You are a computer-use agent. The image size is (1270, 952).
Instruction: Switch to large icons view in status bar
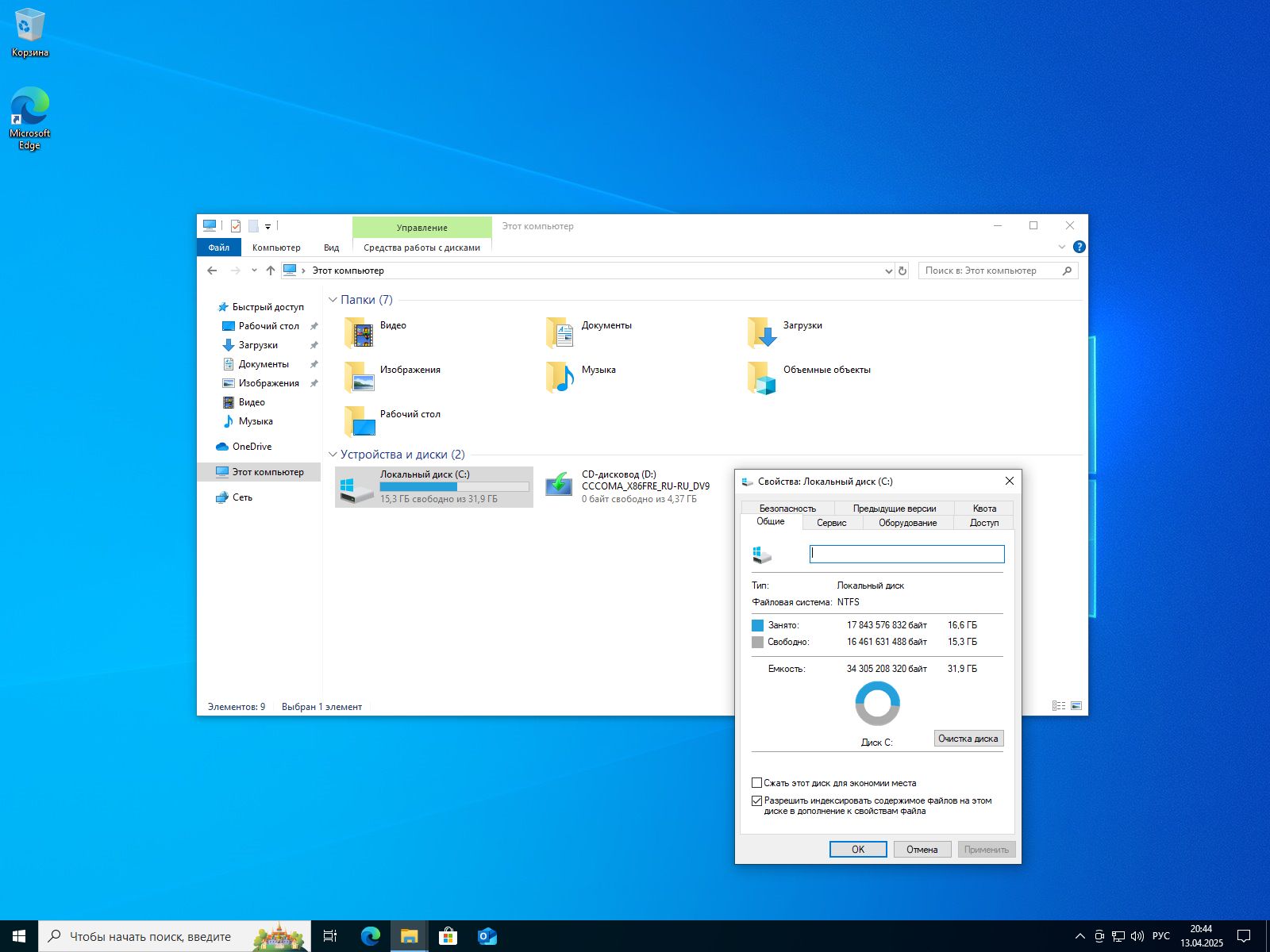click(x=1076, y=705)
